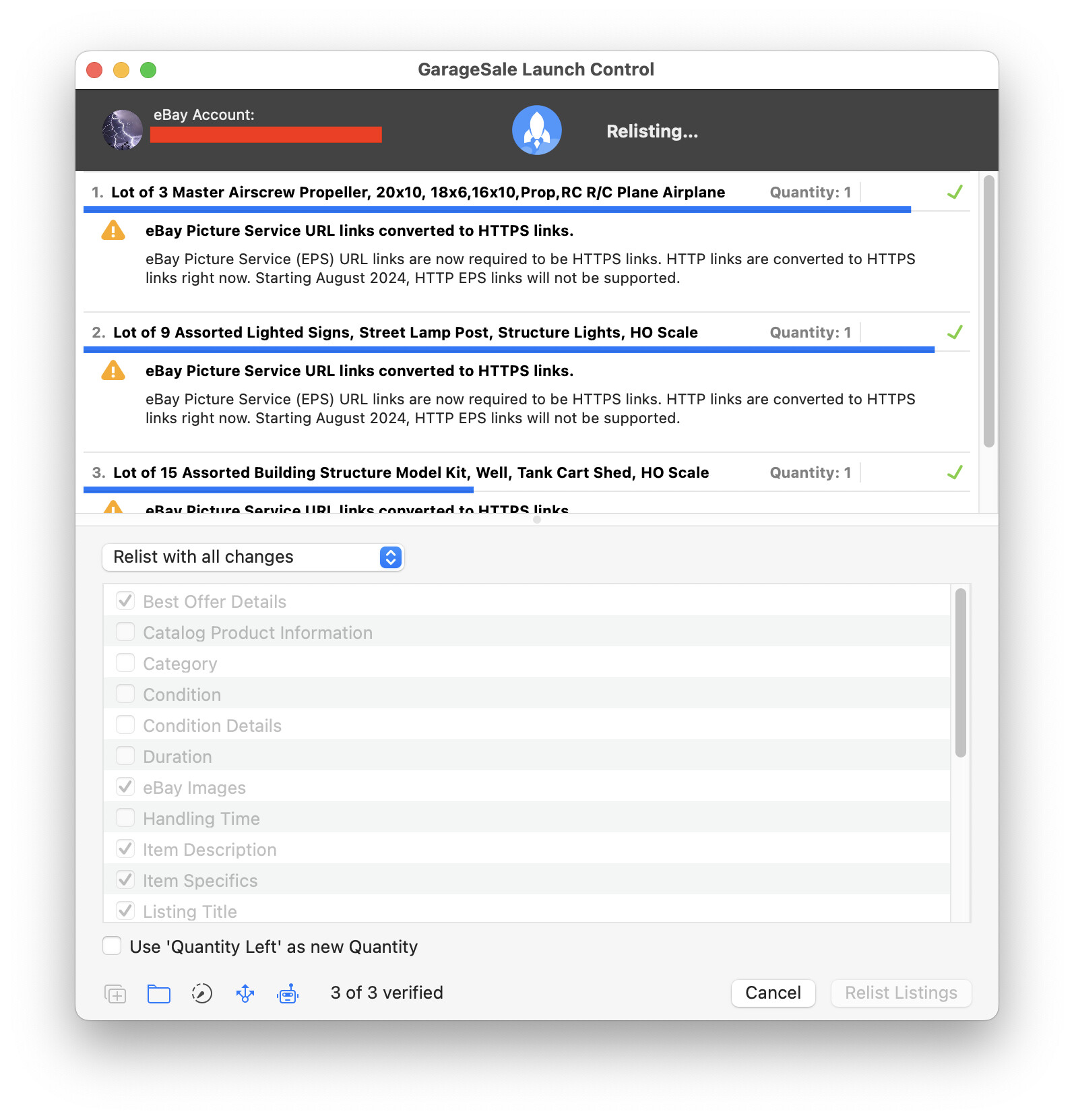
Task: Enable the Condition Details checkbox
Action: [x=125, y=724]
